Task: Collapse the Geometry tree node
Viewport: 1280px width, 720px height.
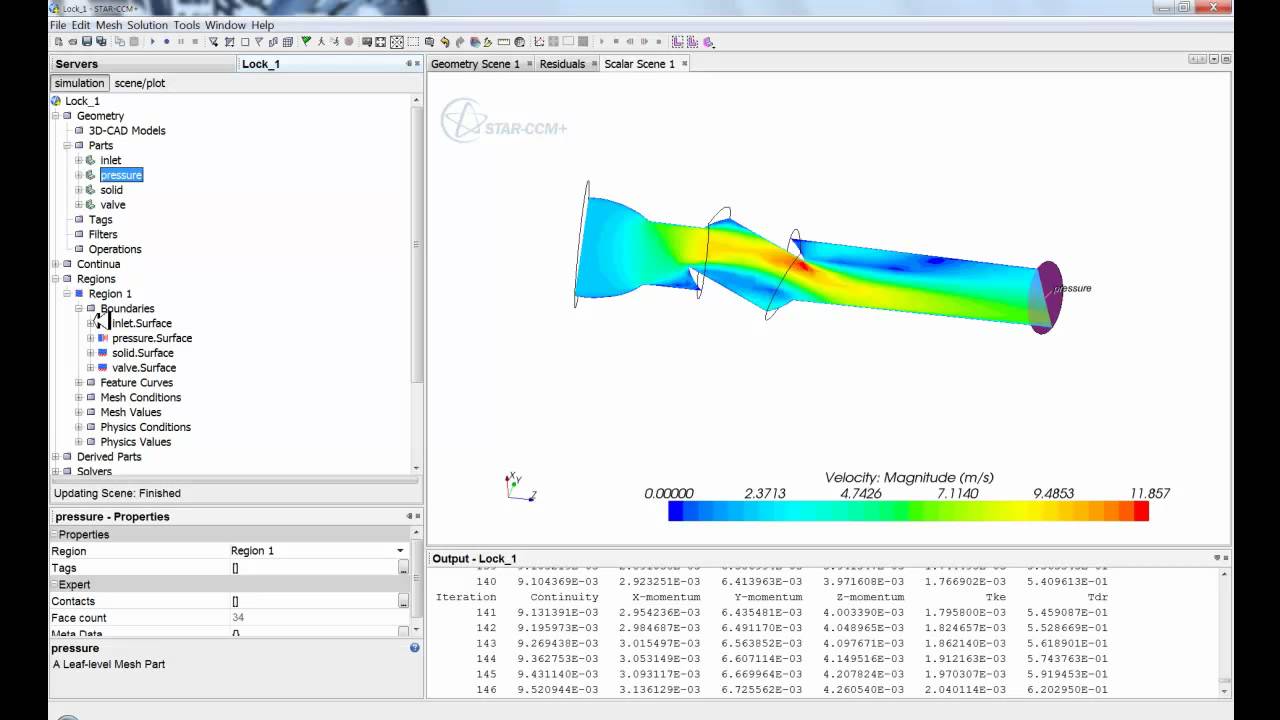Action: (56, 116)
